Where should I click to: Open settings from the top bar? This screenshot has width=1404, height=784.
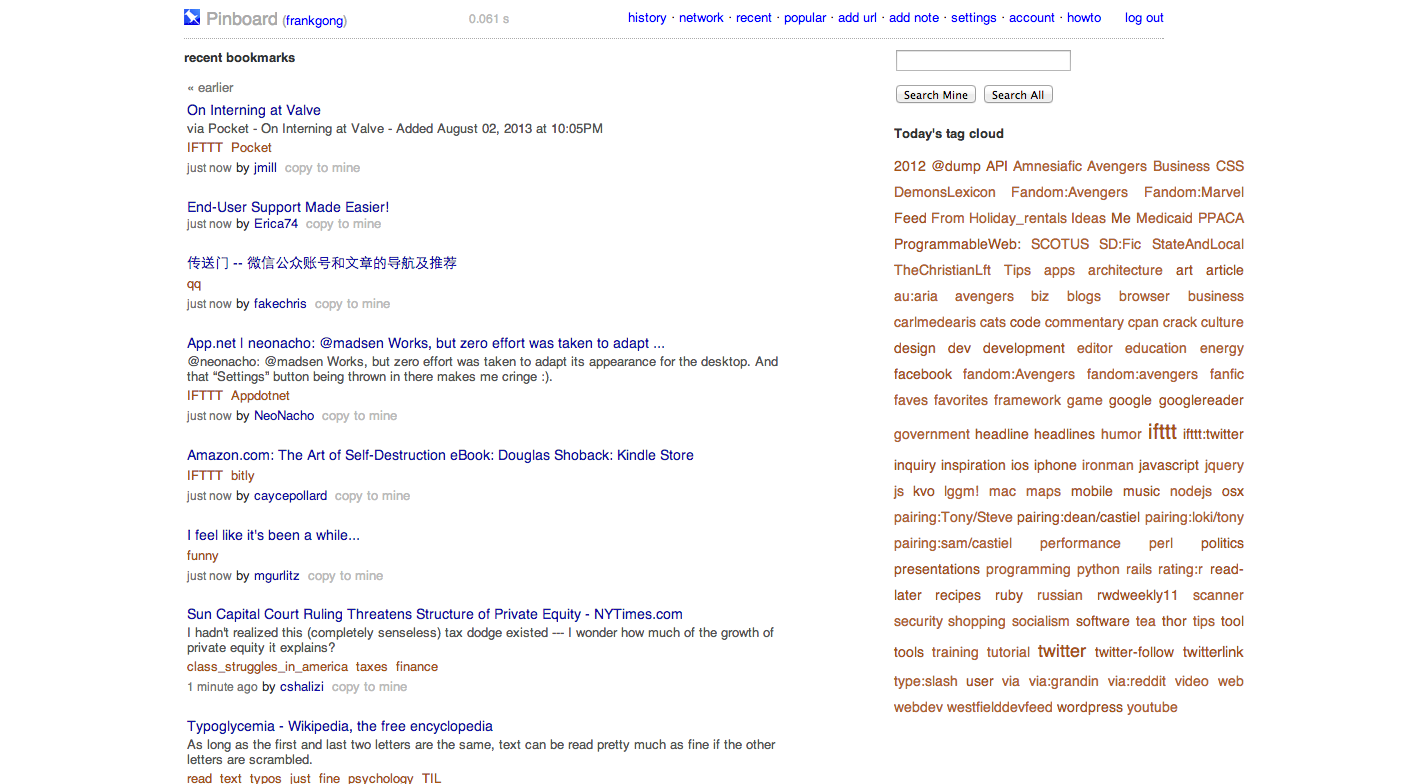[974, 18]
